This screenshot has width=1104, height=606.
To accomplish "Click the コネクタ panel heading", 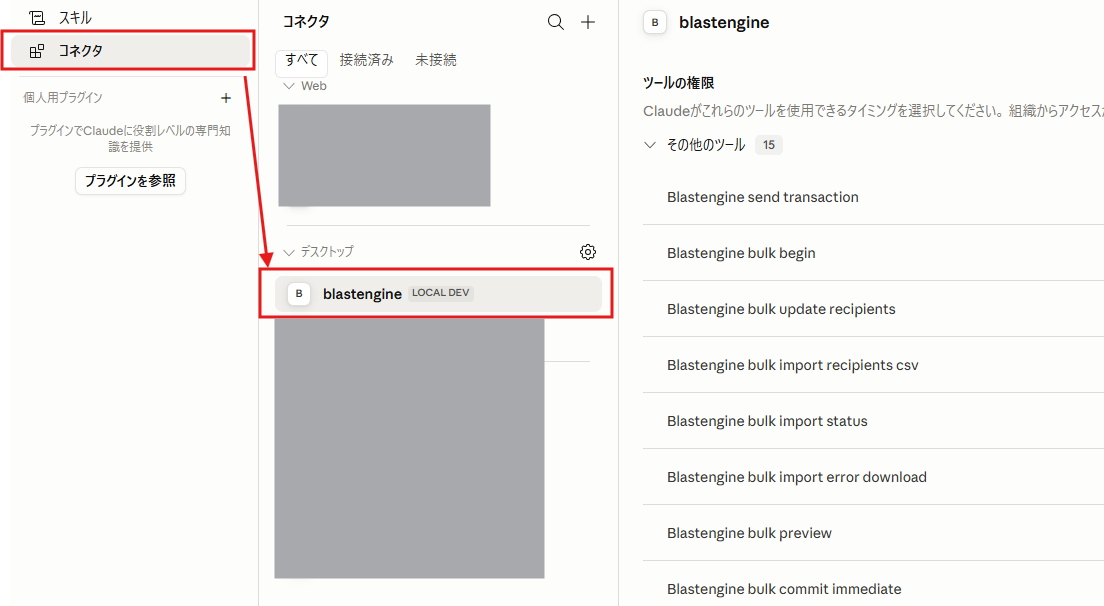I will [x=306, y=22].
